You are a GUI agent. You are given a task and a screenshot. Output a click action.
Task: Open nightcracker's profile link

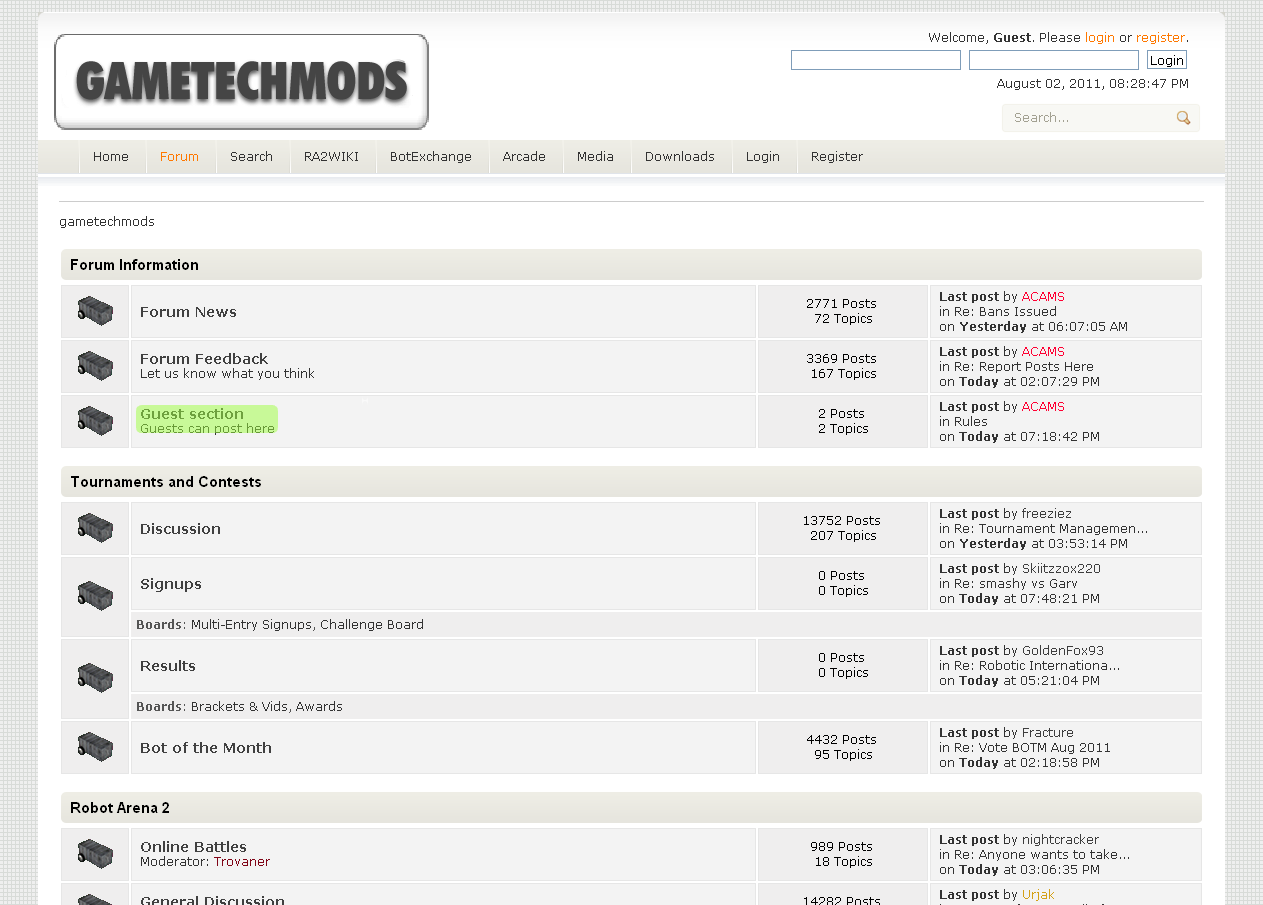click(x=1060, y=840)
